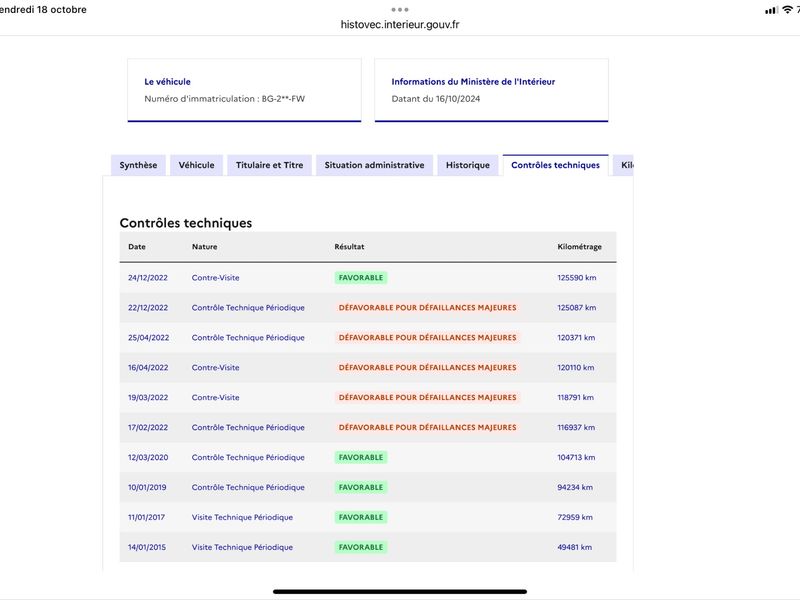The height and width of the screenshot is (600, 800).
Task: Switch to the Véhicule tab
Action: point(196,165)
